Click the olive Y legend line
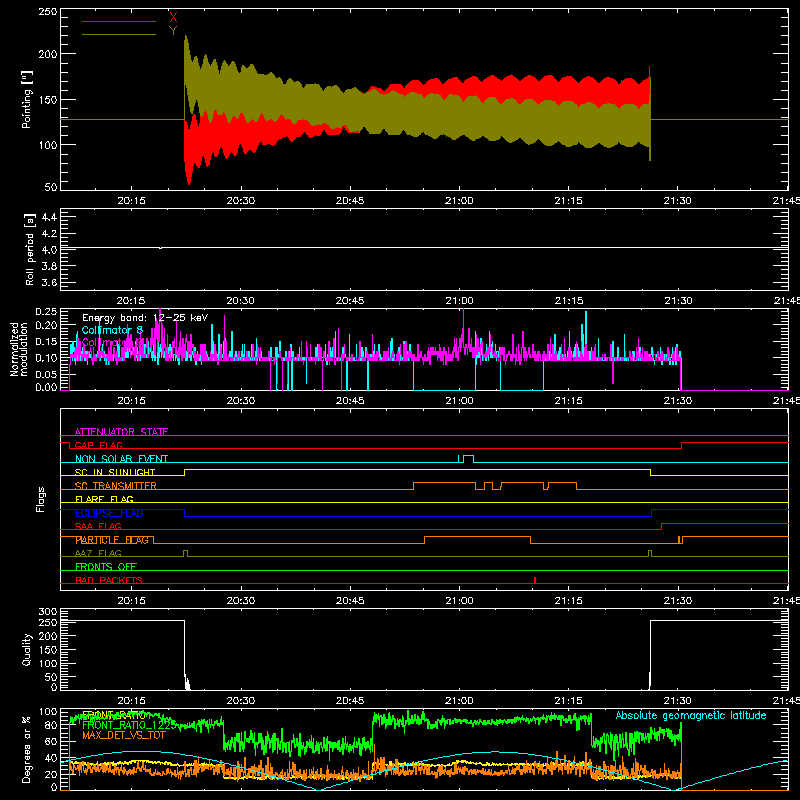 (x=119, y=34)
